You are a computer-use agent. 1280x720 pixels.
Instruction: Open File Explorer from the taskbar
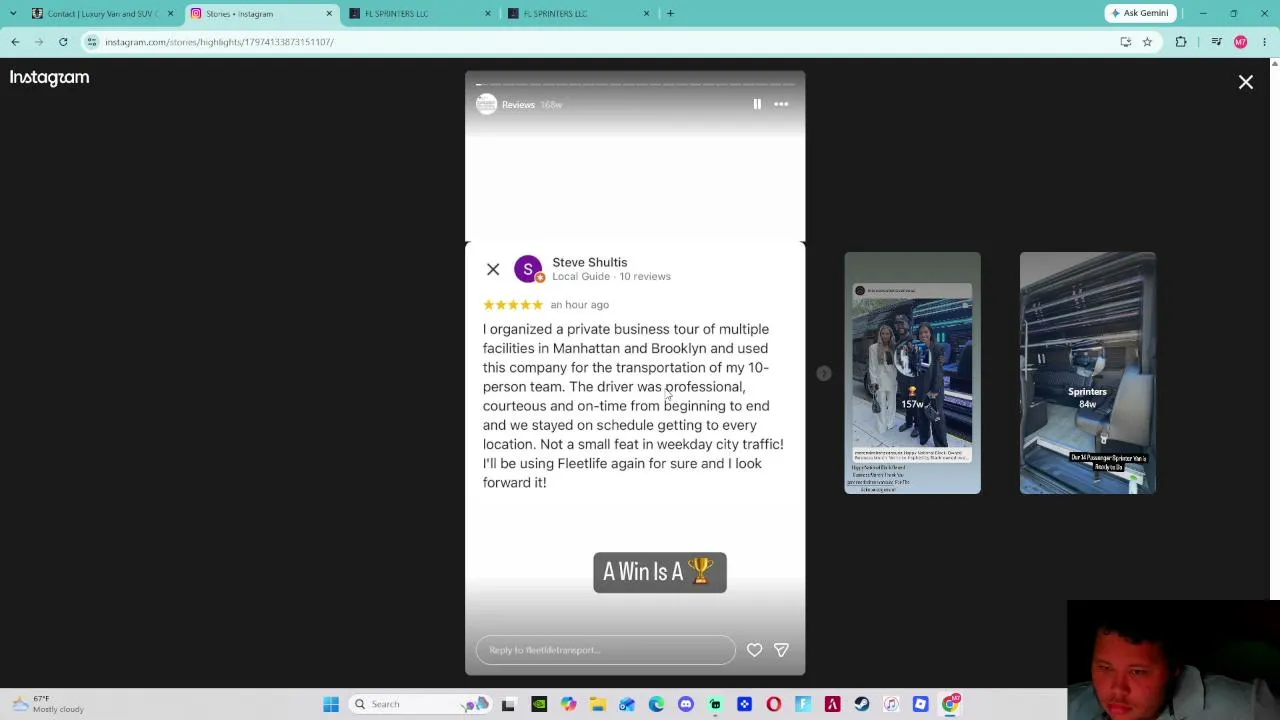597,704
